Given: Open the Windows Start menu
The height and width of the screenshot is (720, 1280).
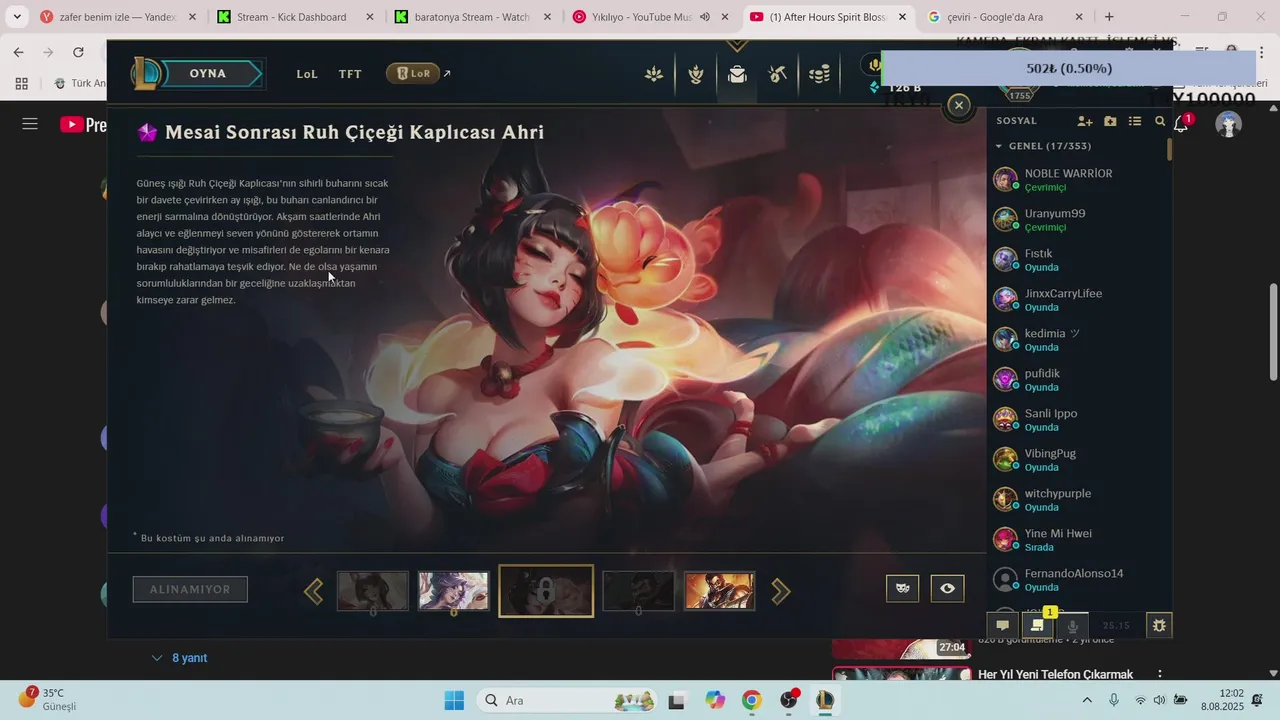Looking at the screenshot, I should tap(454, 700).
